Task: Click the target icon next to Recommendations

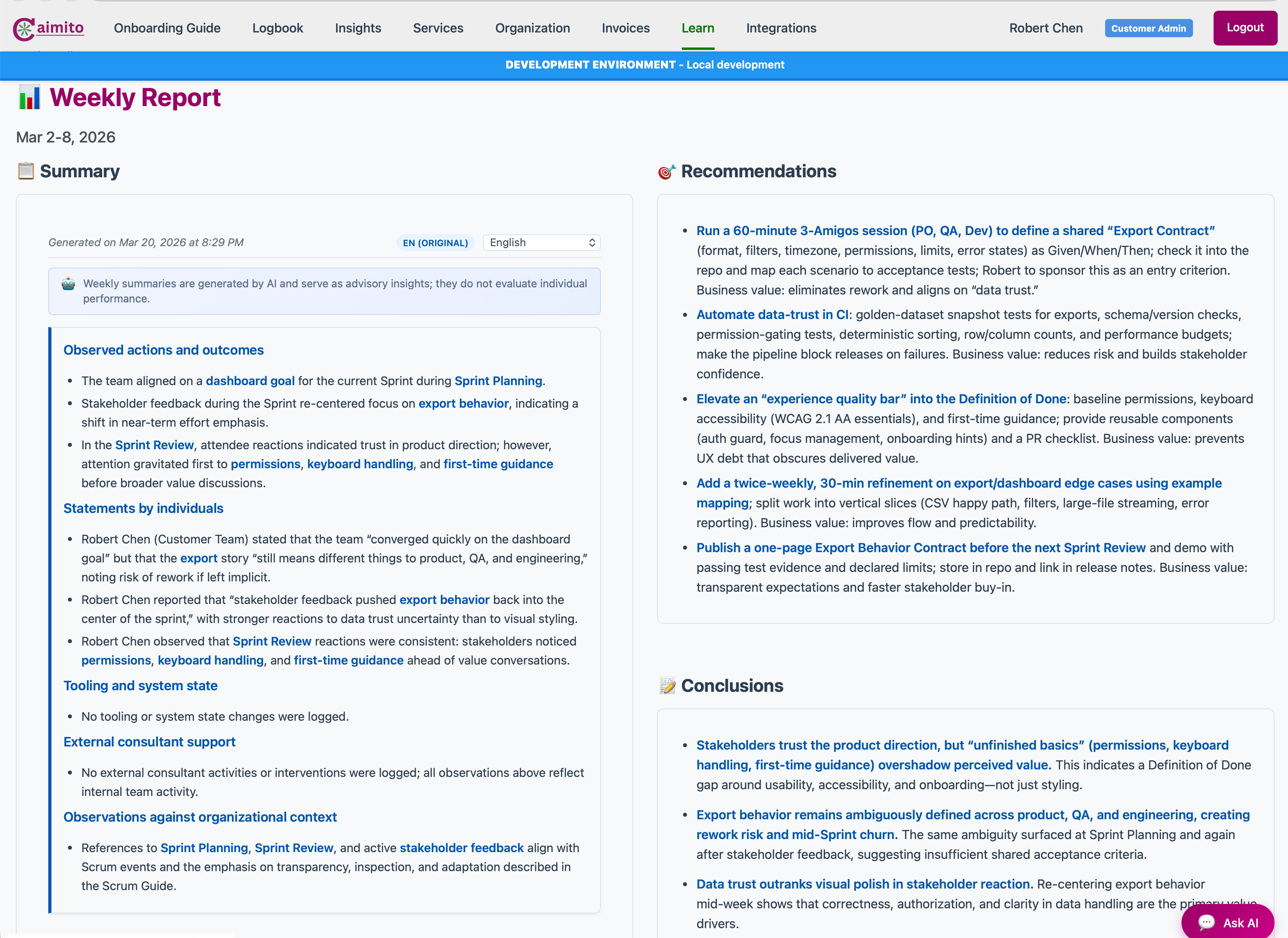Action: pyautogui.click(x=666, y=170)
